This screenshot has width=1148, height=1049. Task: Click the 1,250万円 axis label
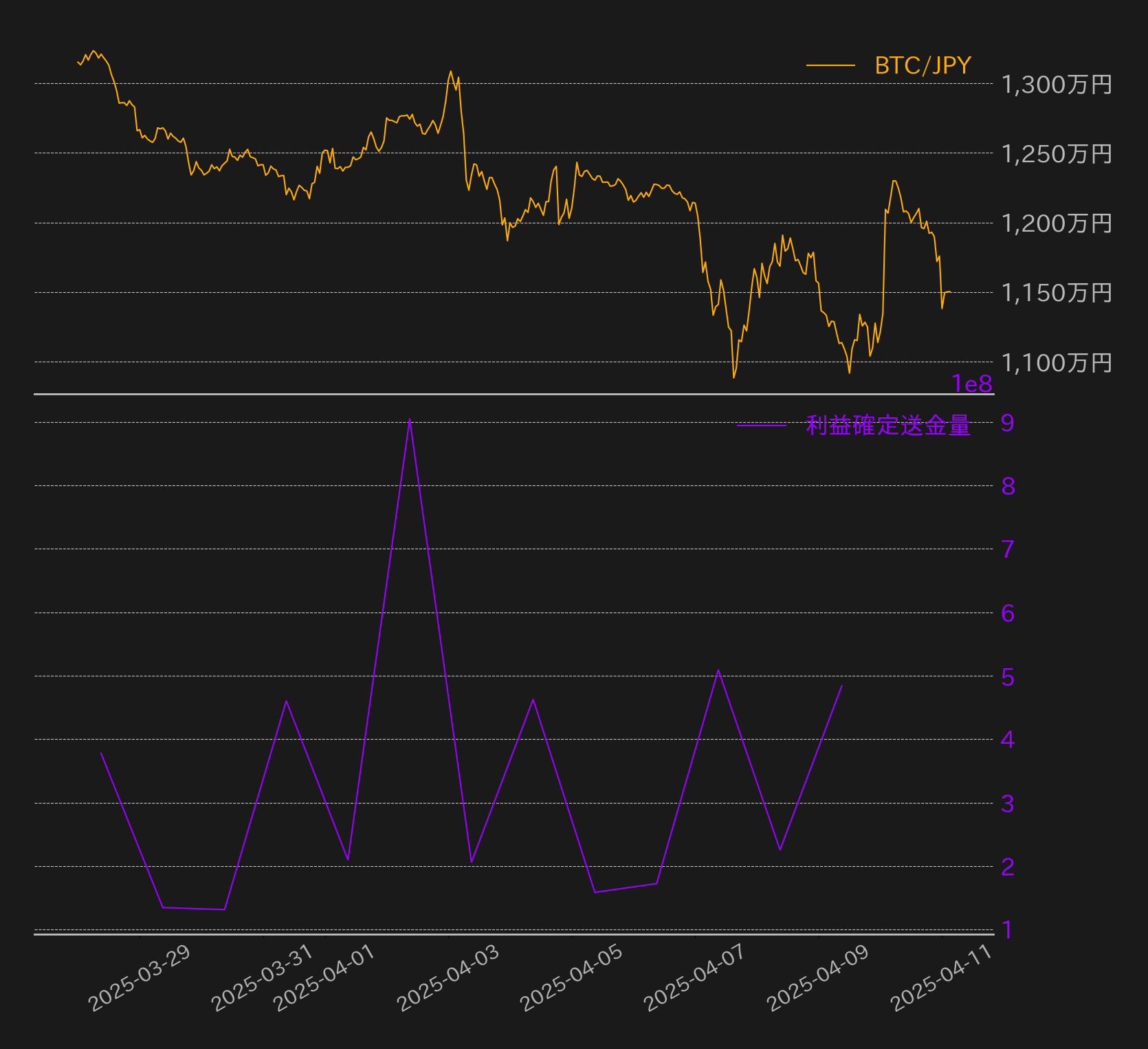[1057, 154]
